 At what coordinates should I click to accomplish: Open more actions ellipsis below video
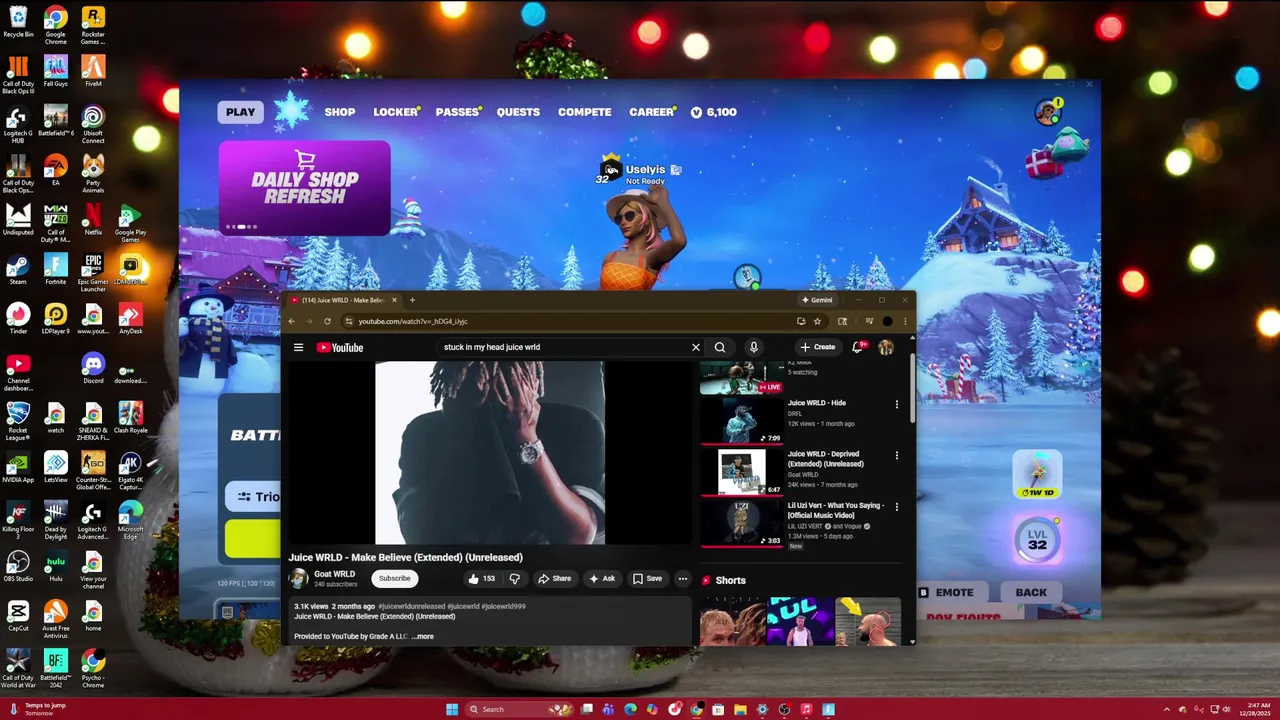[683, 578]
